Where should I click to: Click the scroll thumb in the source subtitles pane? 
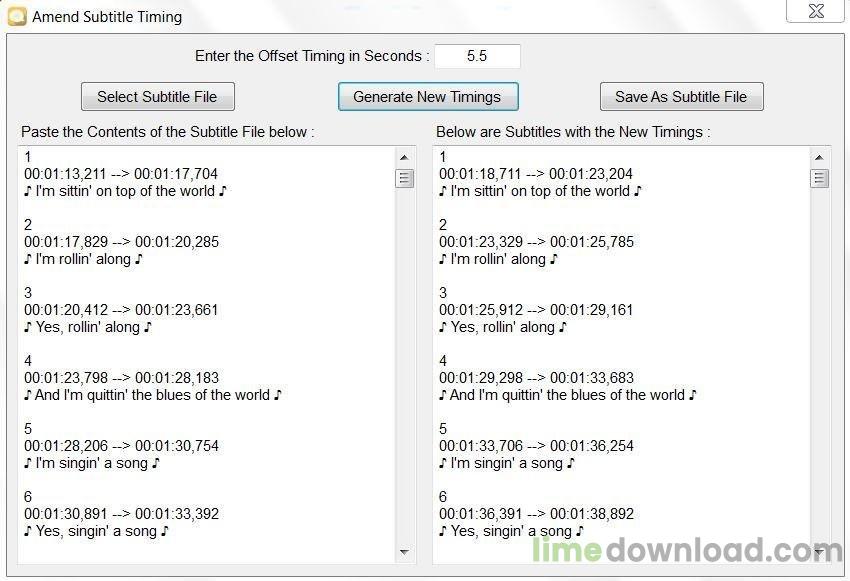click(405, 179)
